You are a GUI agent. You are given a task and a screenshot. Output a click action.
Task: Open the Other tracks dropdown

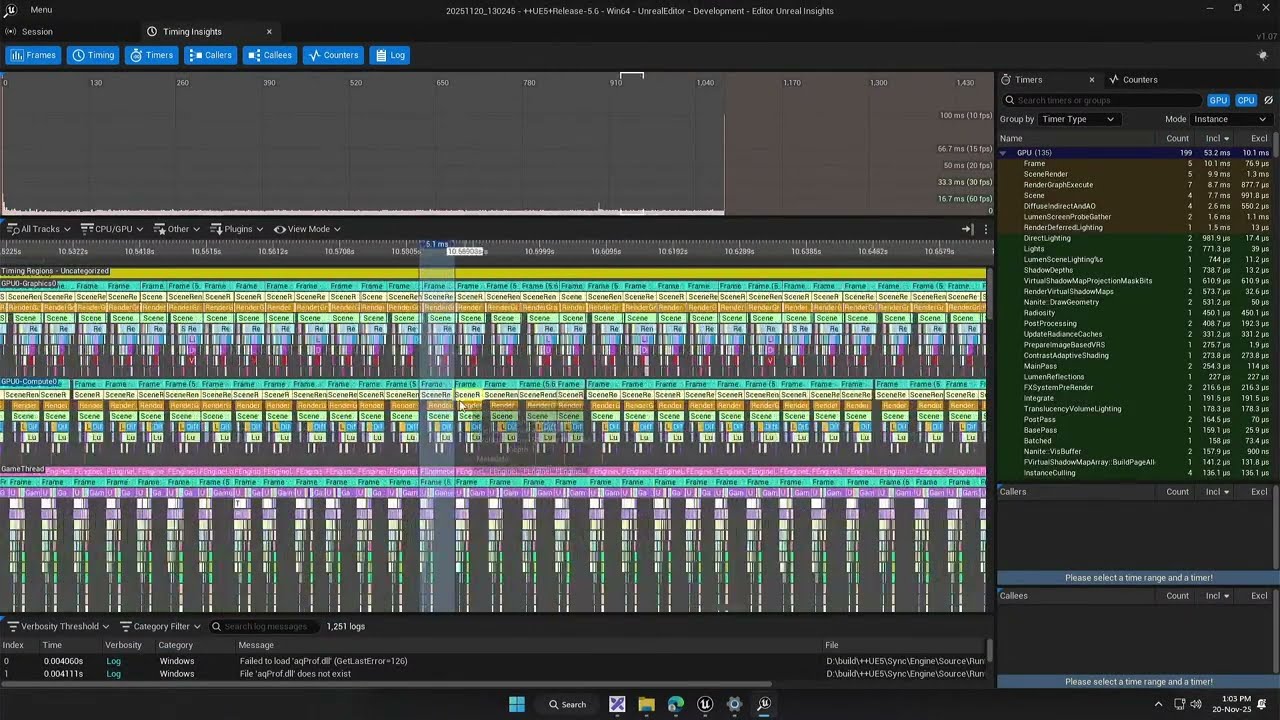click(x=178, y=229)
